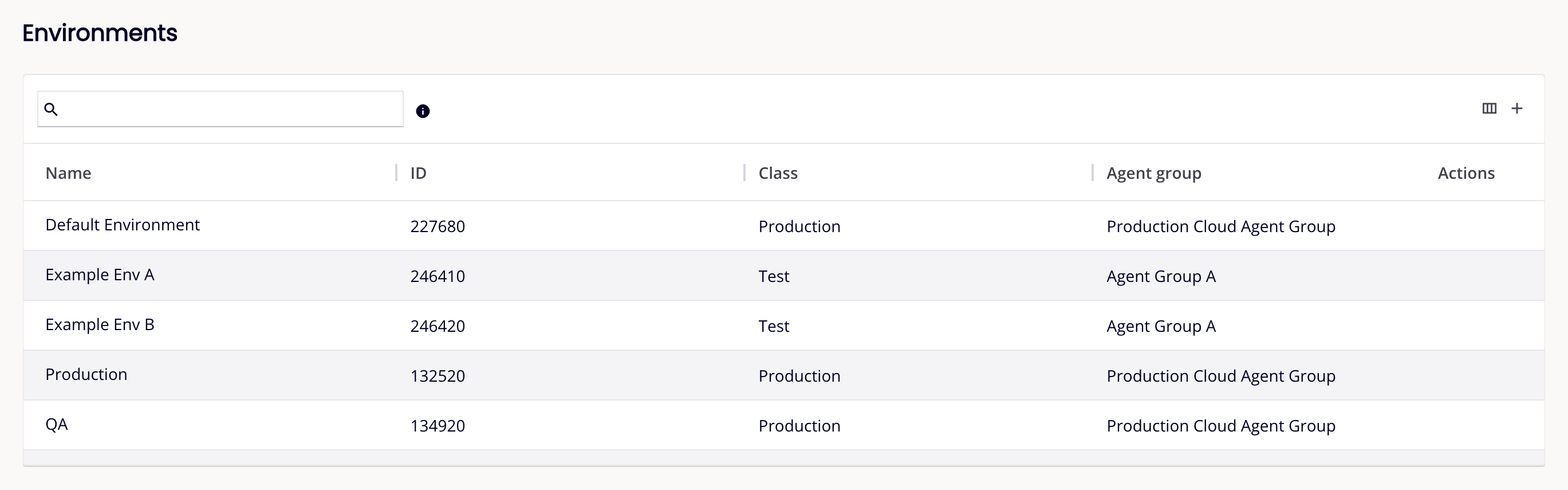Click agent group cell of Default Environment

coord(1220,227)
